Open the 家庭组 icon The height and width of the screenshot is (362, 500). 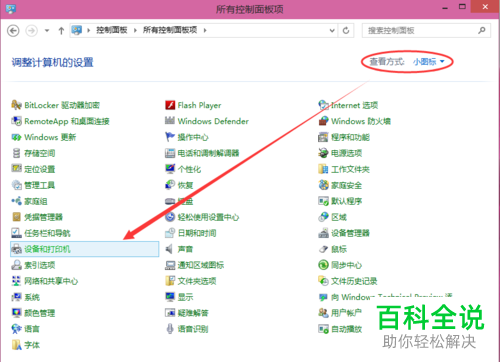tap(16, 201)
